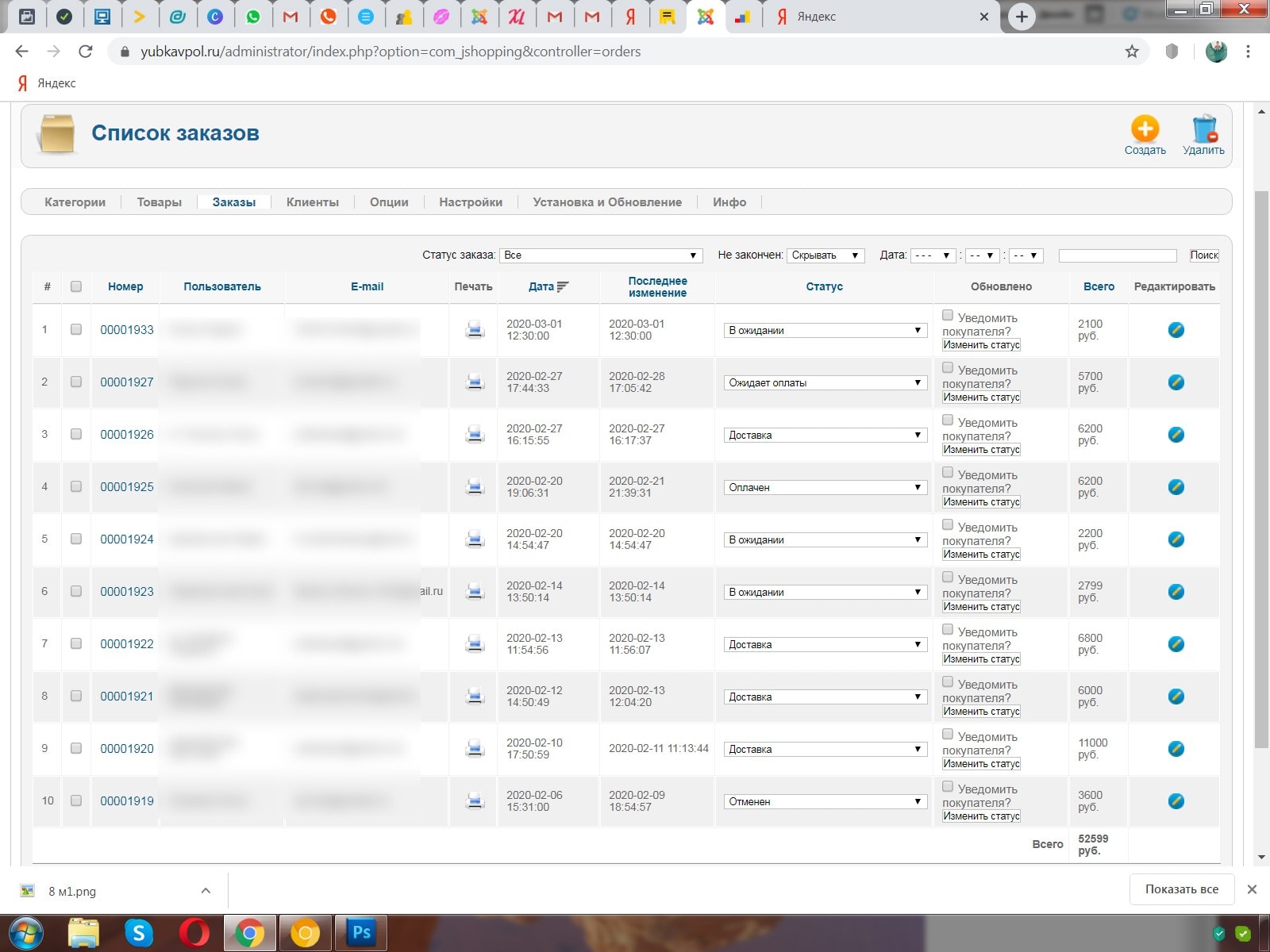Screen dimensions: 1270x952
Task: Tick the select-all checkbox in header
Action: tap(76, 286)
